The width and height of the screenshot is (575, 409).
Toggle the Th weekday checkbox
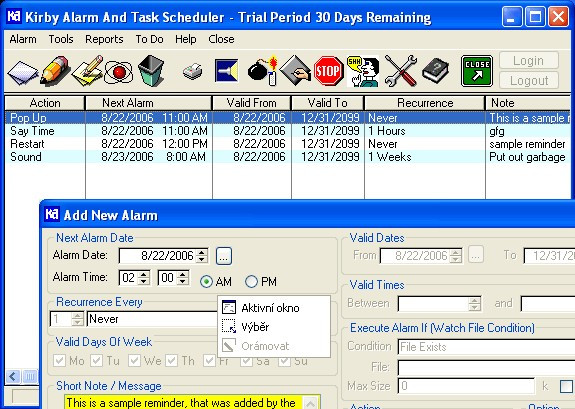coord(172,361)
